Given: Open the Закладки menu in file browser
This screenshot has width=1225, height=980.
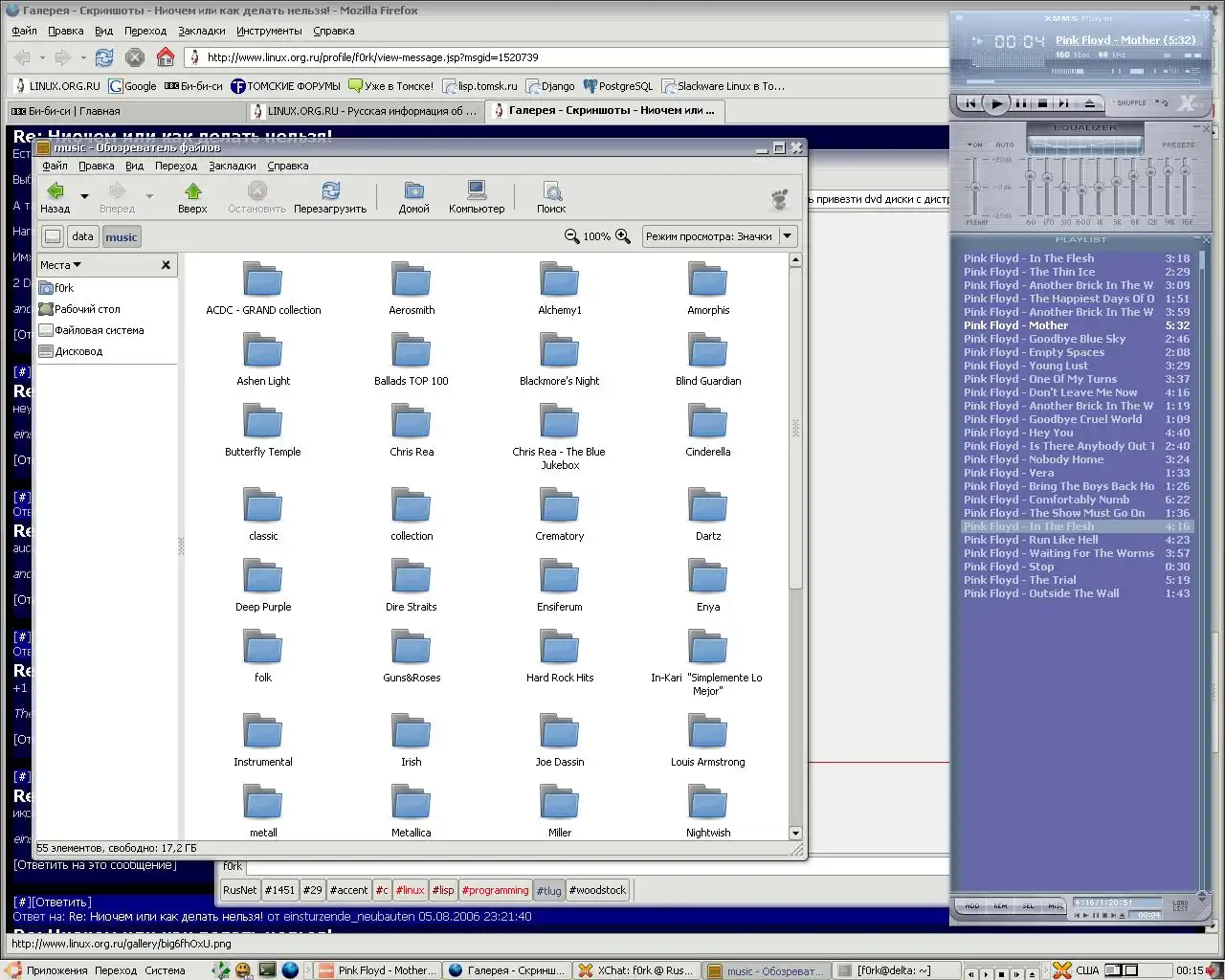Looking at the screenshot, I should pos(232,166).
